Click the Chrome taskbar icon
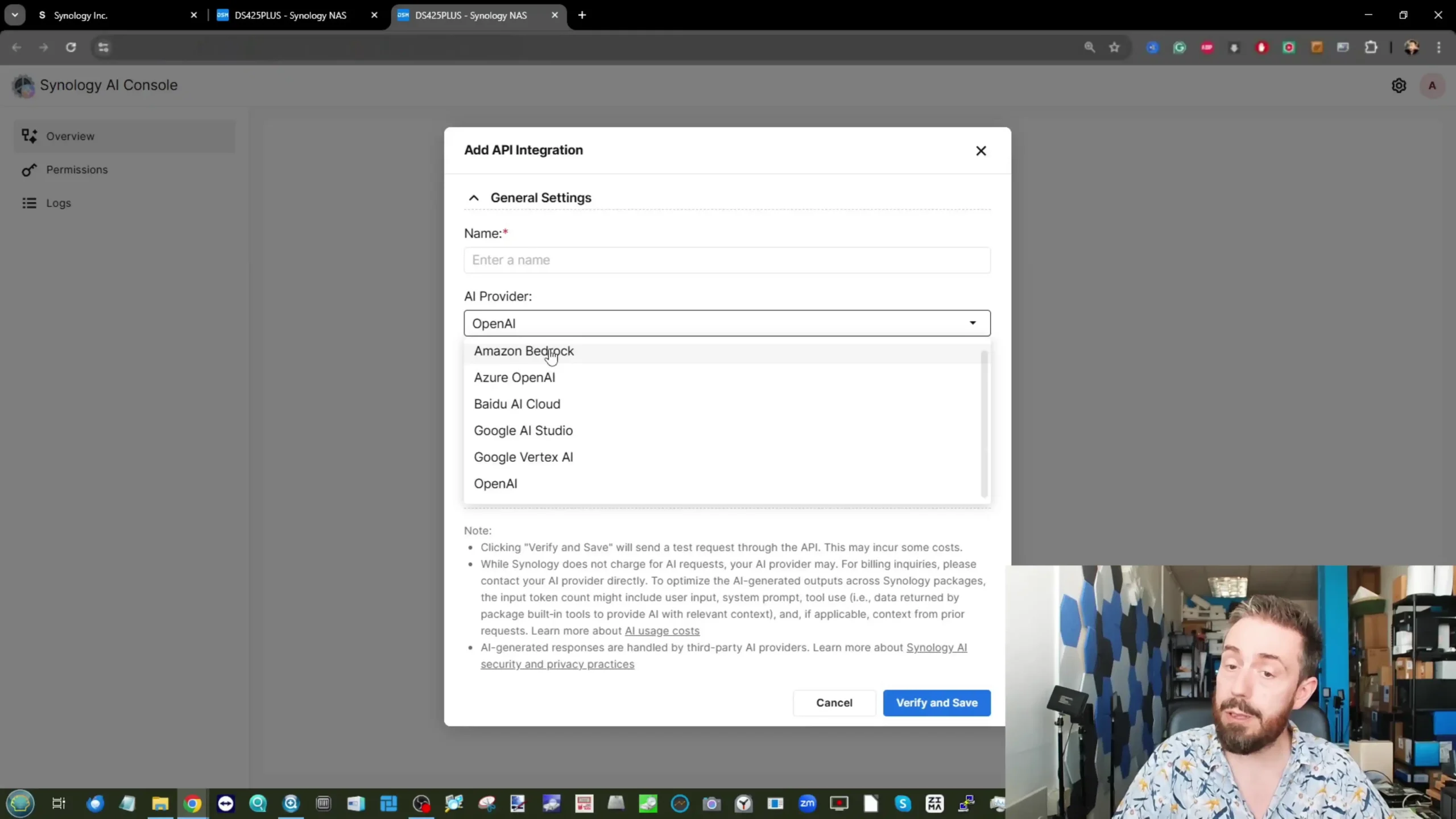This screenshot has width=1456, height=819. (193, 803)
